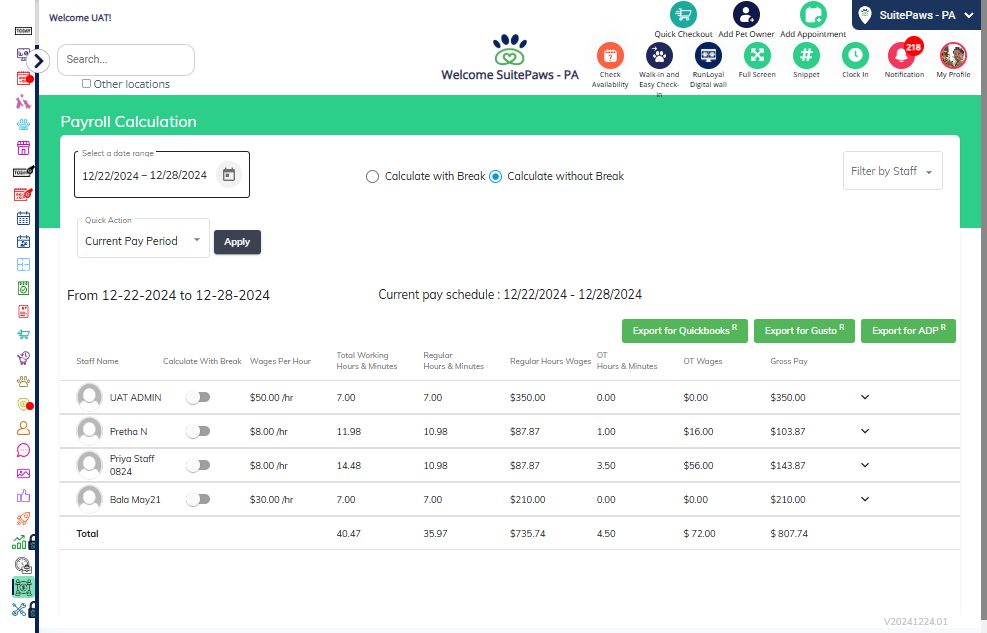Expand sidebar using the arrow button
Screen dimensions: 987x633
38,61
